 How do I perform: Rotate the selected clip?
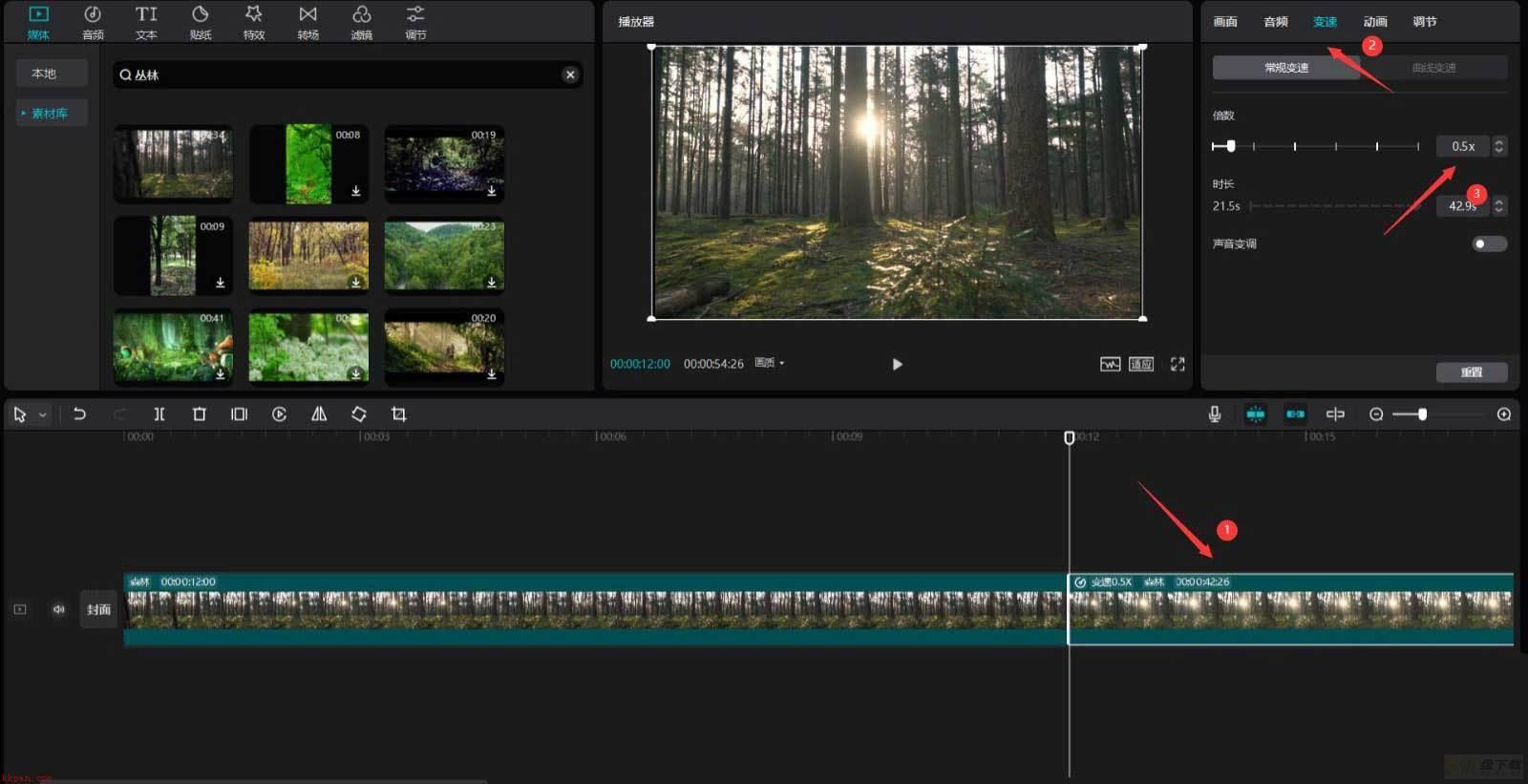pyautogui.click(x=359, y=414)
